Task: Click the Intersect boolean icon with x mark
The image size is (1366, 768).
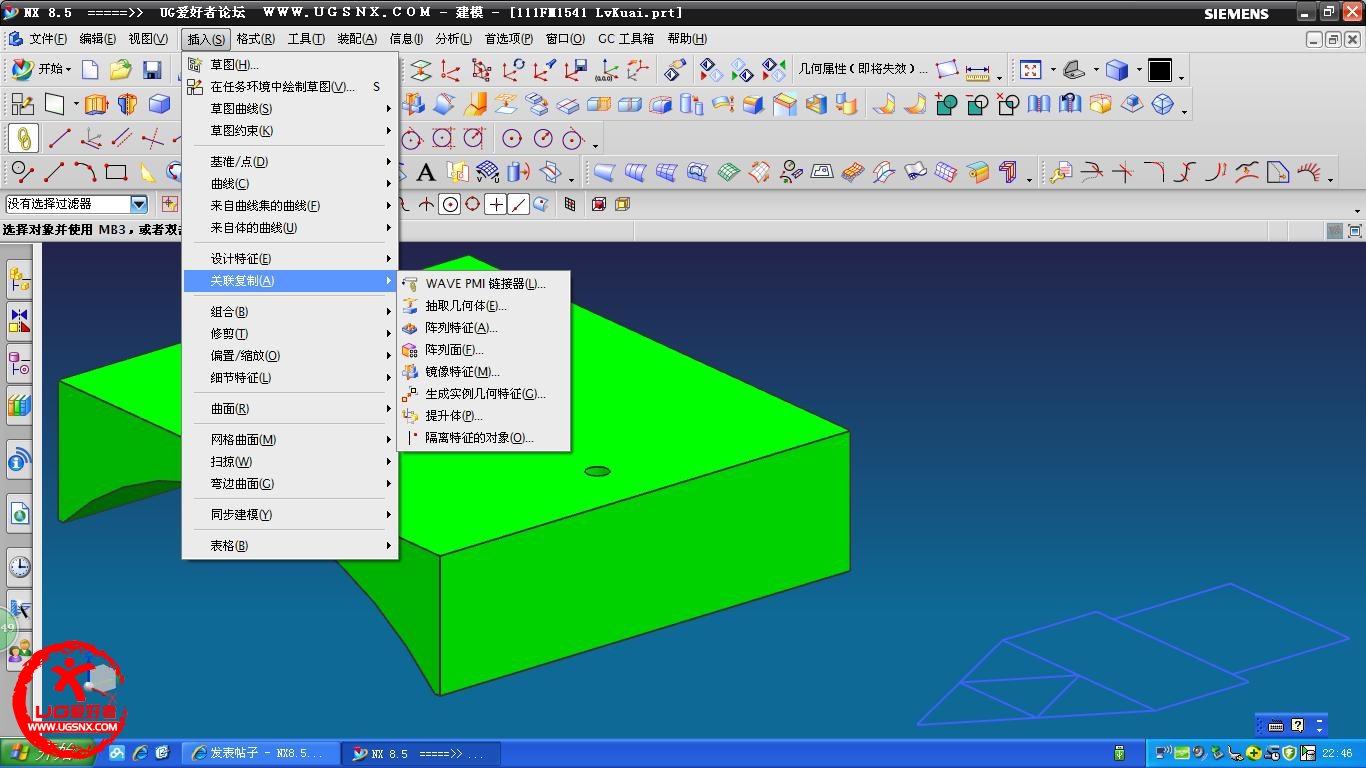Action: [1008, 104]
